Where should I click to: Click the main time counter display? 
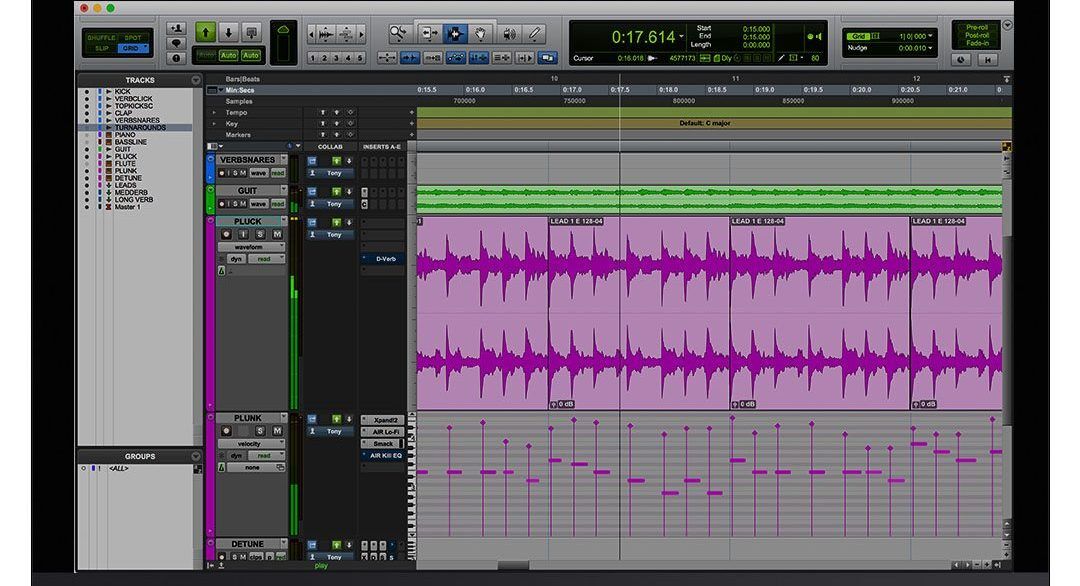pyautogui.click(x=644, y=37)
